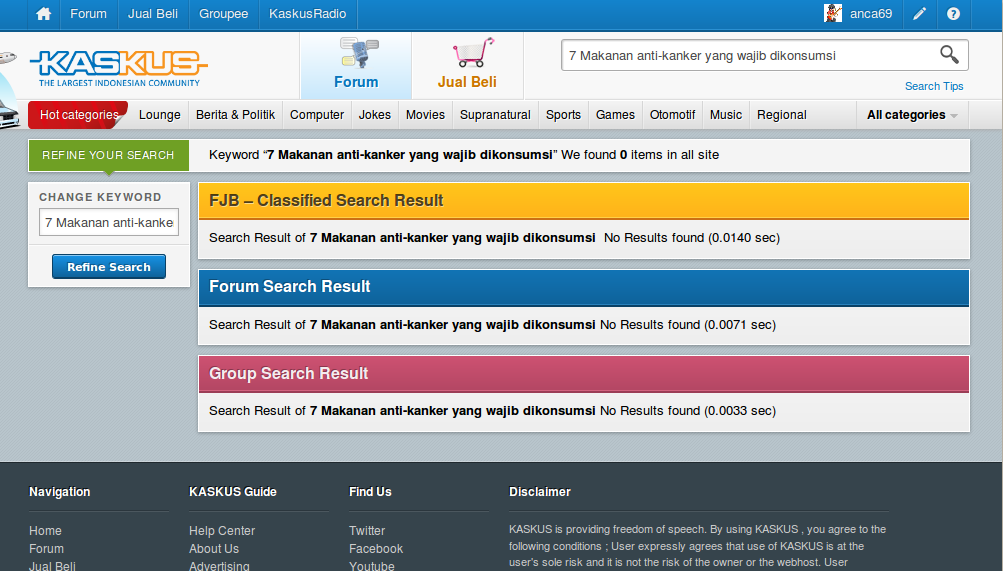This screenshot has height=571, width=1003.
Task: Open the Computer category
Action: click(x=317, y=115)
